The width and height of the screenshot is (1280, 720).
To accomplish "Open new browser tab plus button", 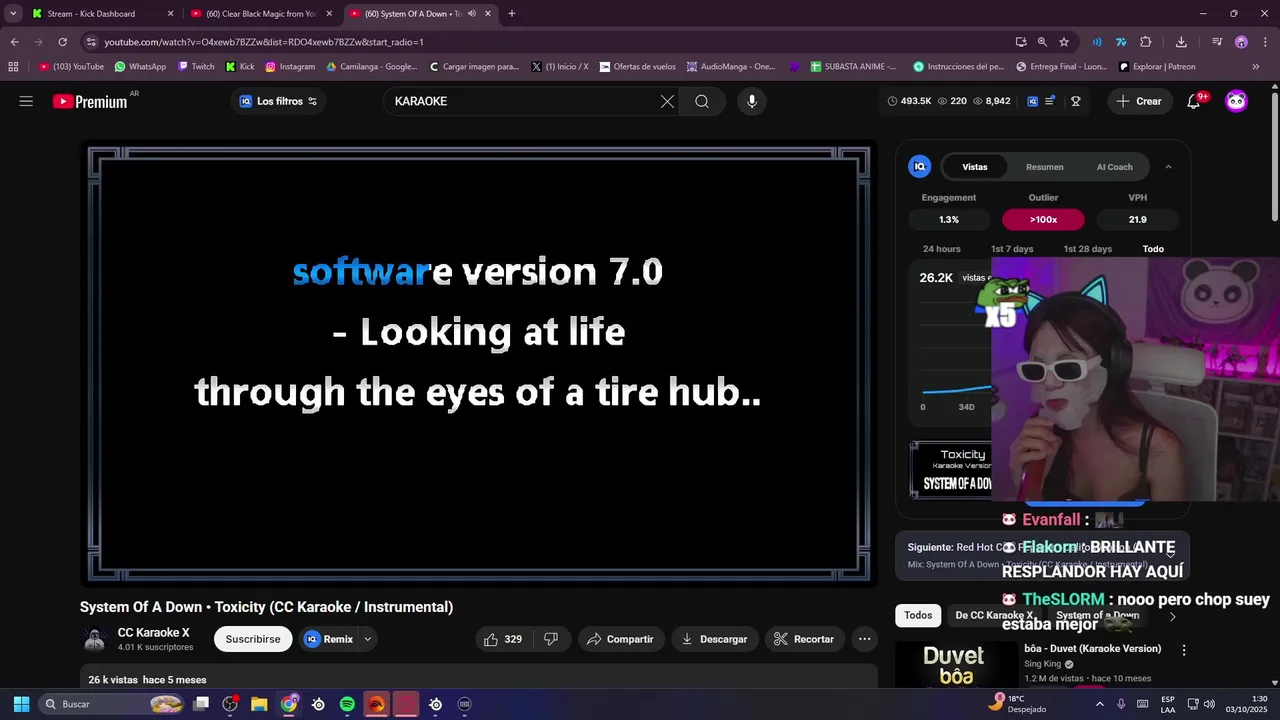I will 512,14.
